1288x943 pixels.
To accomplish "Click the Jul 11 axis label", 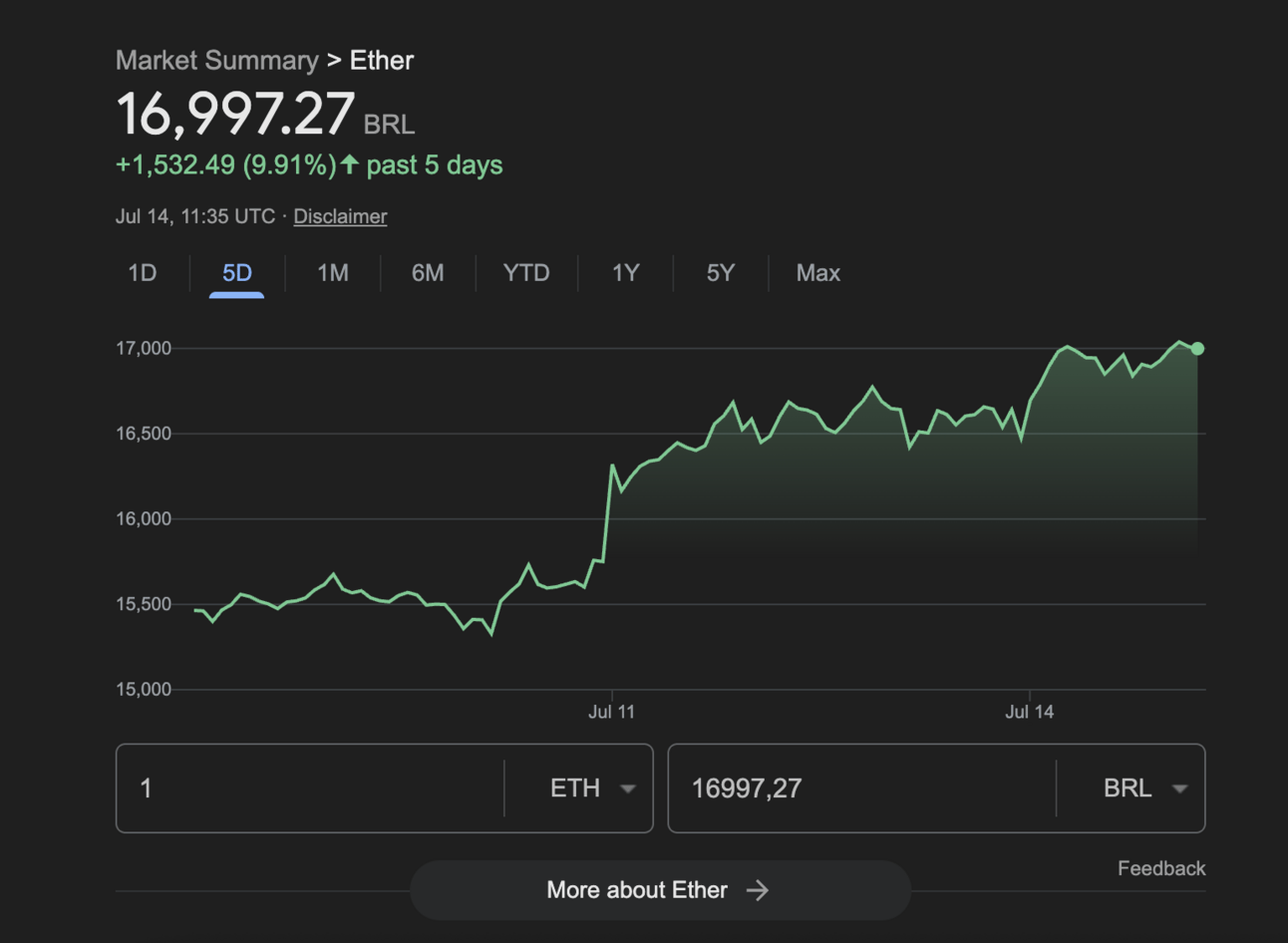I will [611, 712].
